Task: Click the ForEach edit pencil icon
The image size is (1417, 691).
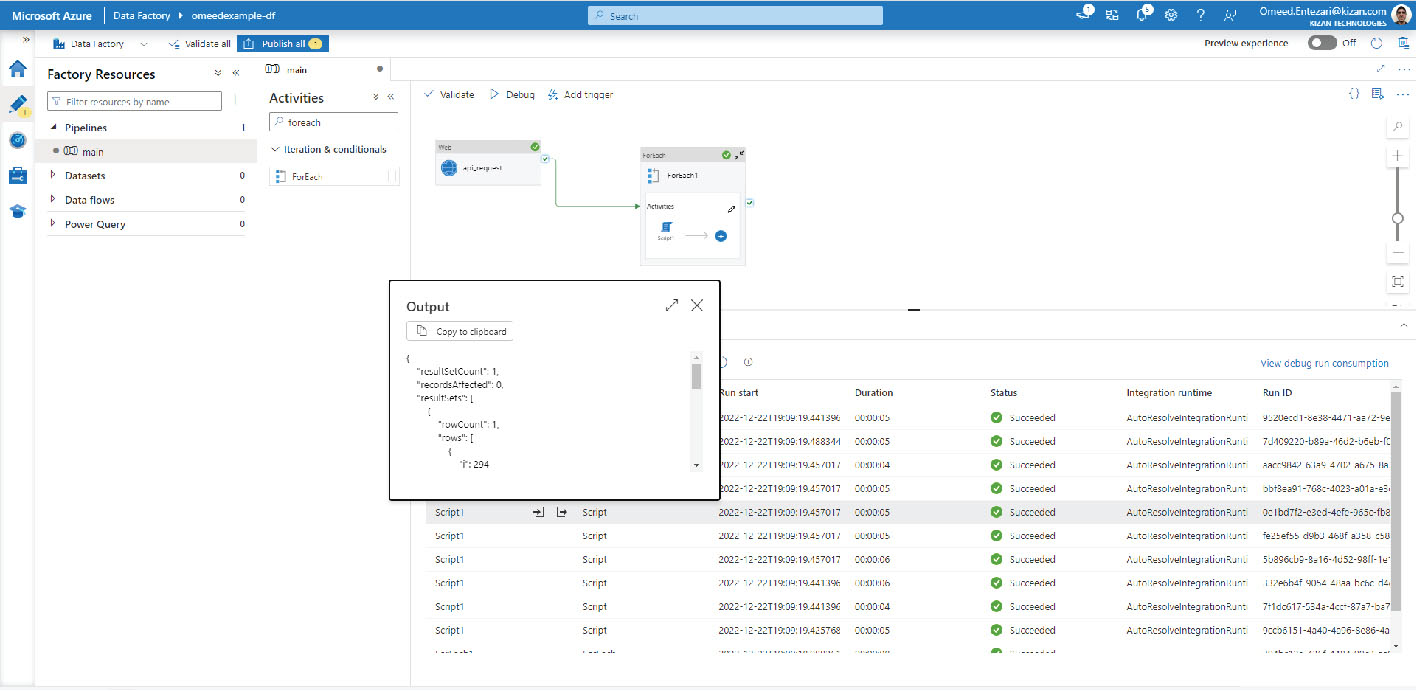Action: tap(731, 210)
